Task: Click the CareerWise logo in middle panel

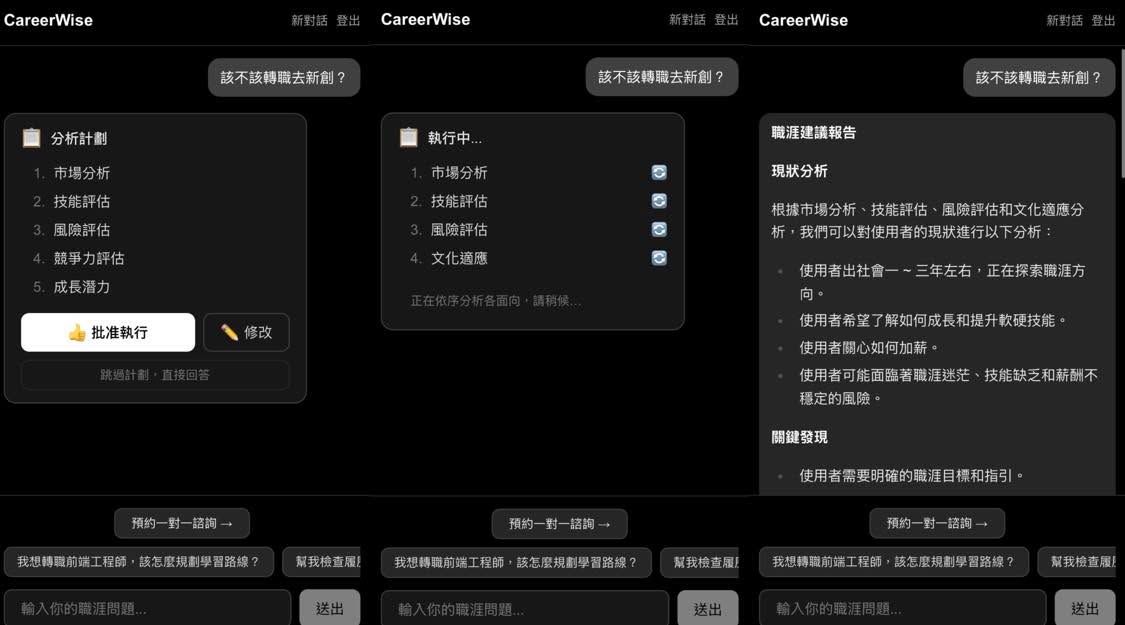Action: pos(425,19)
